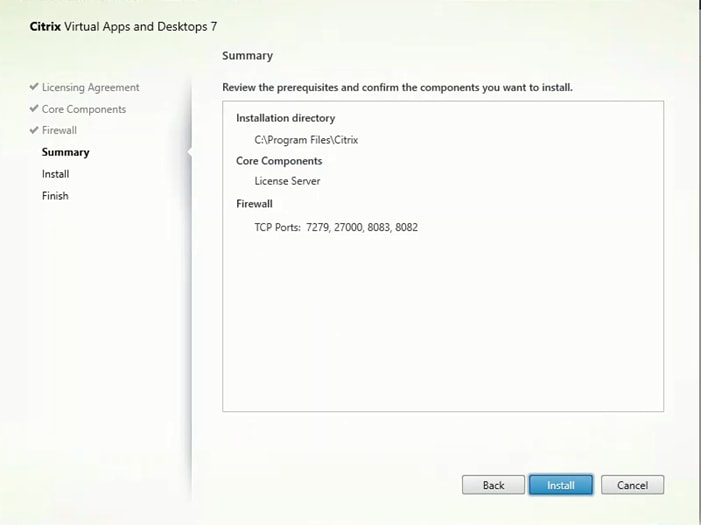Jump to the Firewall step
Viewport: 701px width, 525px height.
(x=59, y=130)
